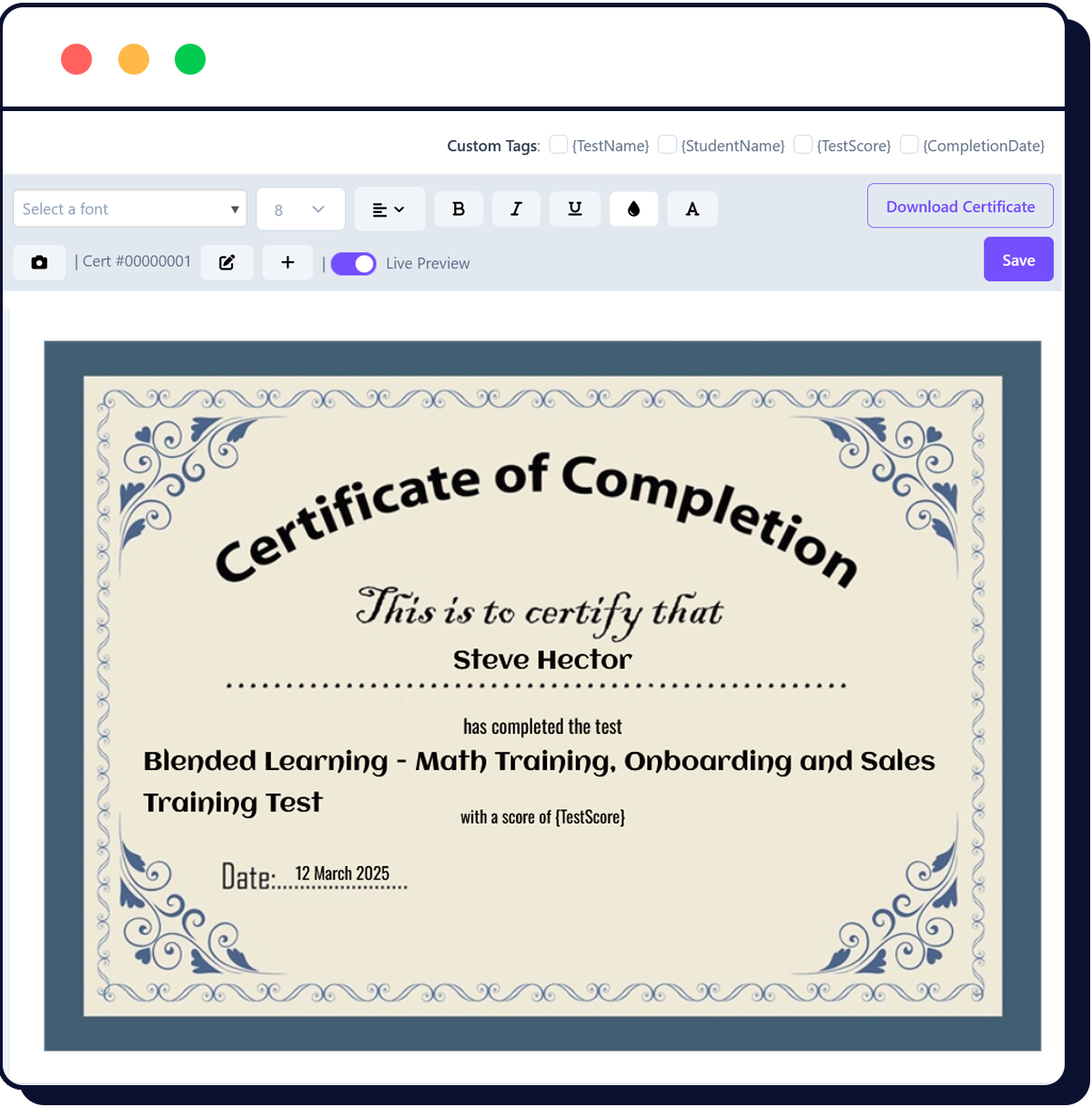This screenshot has height=1107, width=1092.
Task: Click the font color 'A' icon
Action: tap(693, 209)
